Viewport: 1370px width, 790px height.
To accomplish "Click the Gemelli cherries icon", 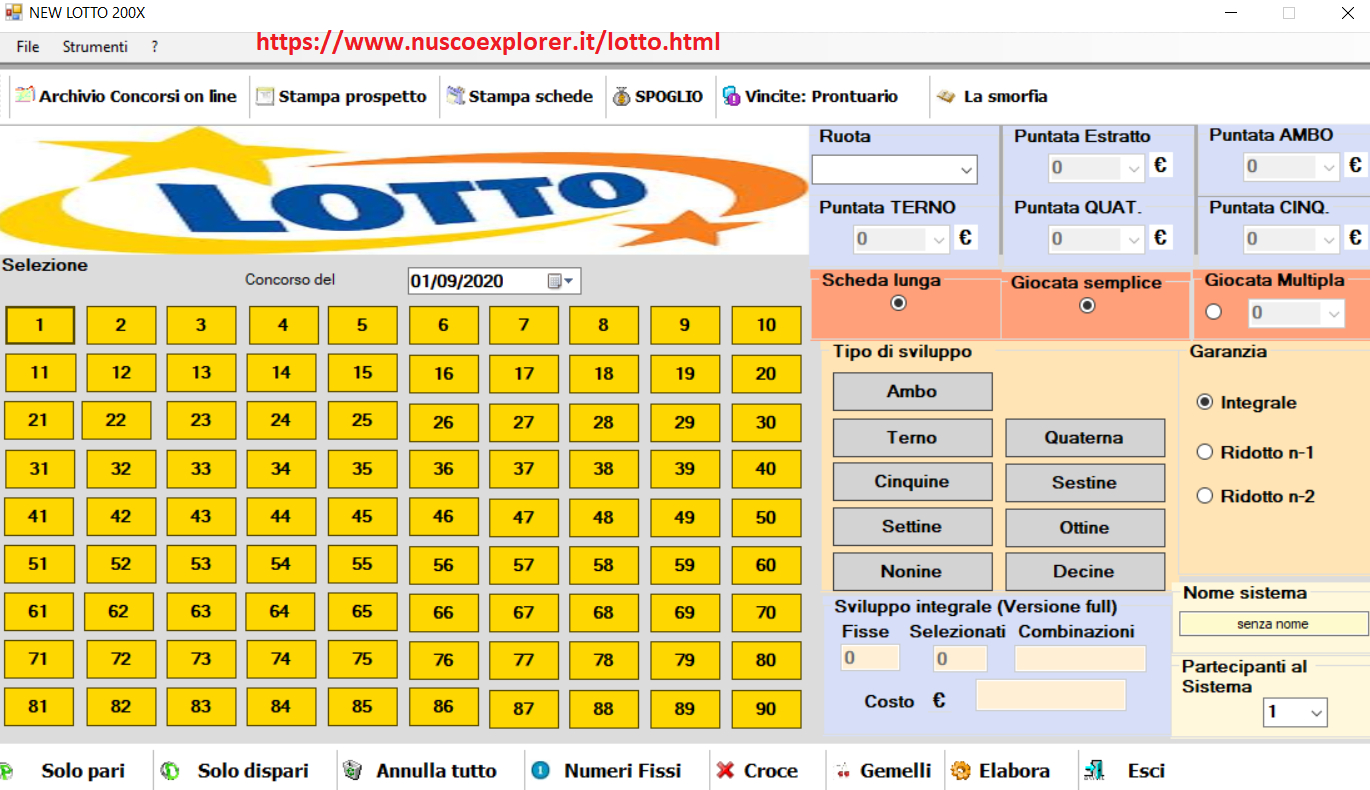I will click(842, 771).
